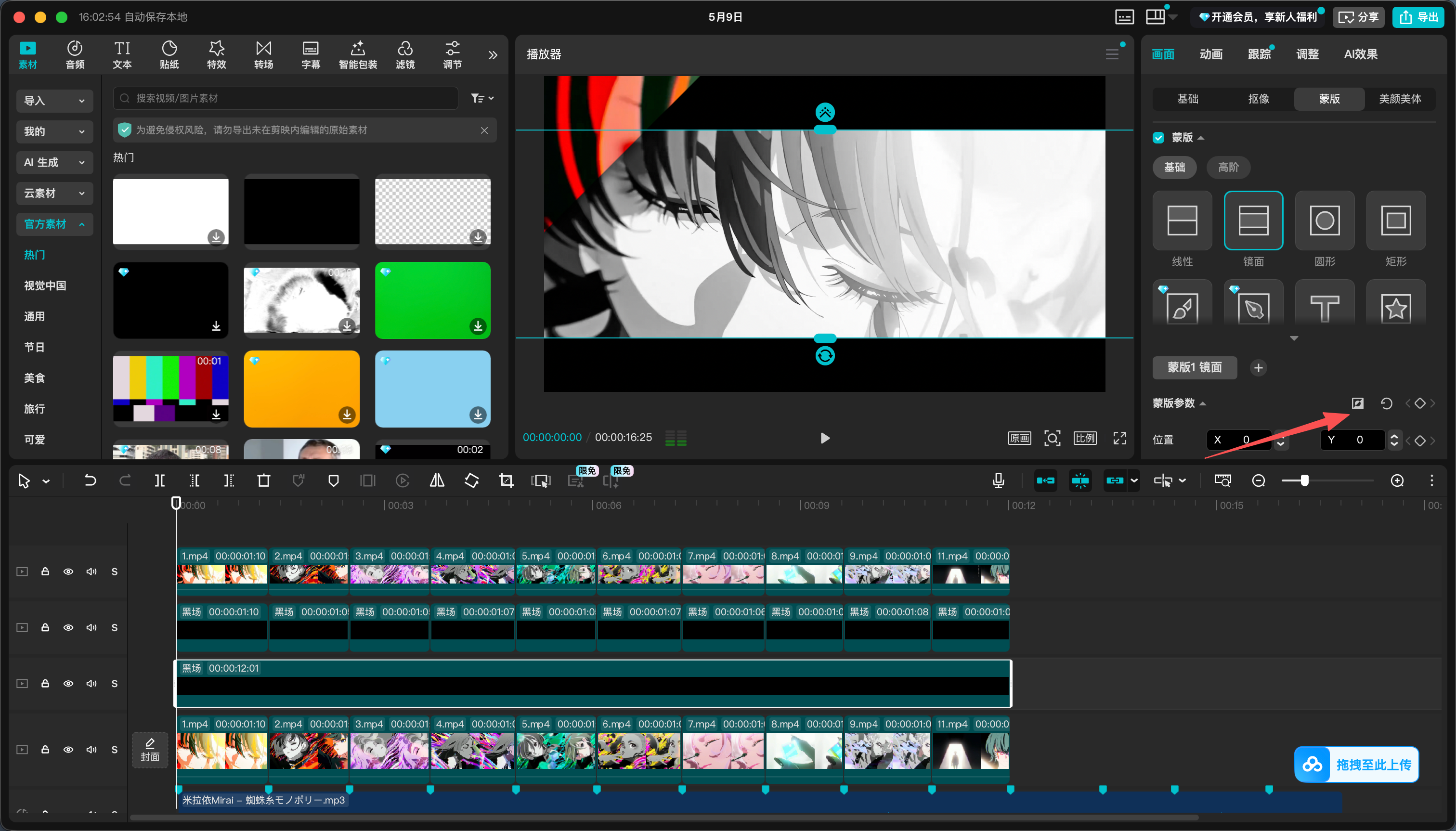Show more top toolbar tabs chevron
The height and width of the screenshot is (831, 1456).
click(x=493, y=55)
